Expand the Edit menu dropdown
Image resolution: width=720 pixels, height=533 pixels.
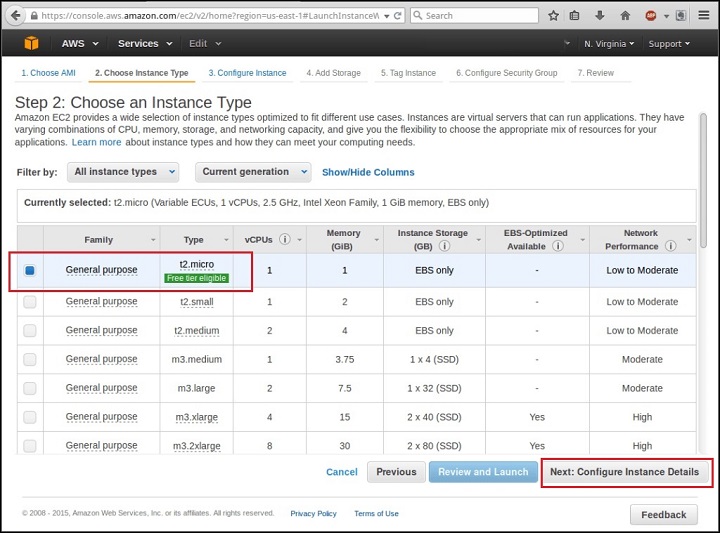[x=205, y=44]
